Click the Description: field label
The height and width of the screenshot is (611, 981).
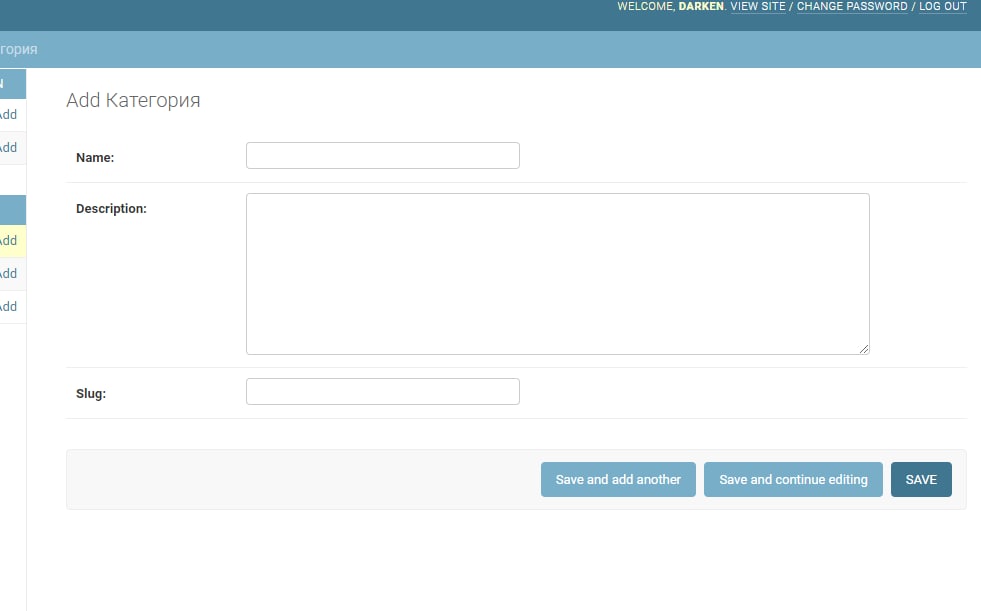click(x=111, y=209)
